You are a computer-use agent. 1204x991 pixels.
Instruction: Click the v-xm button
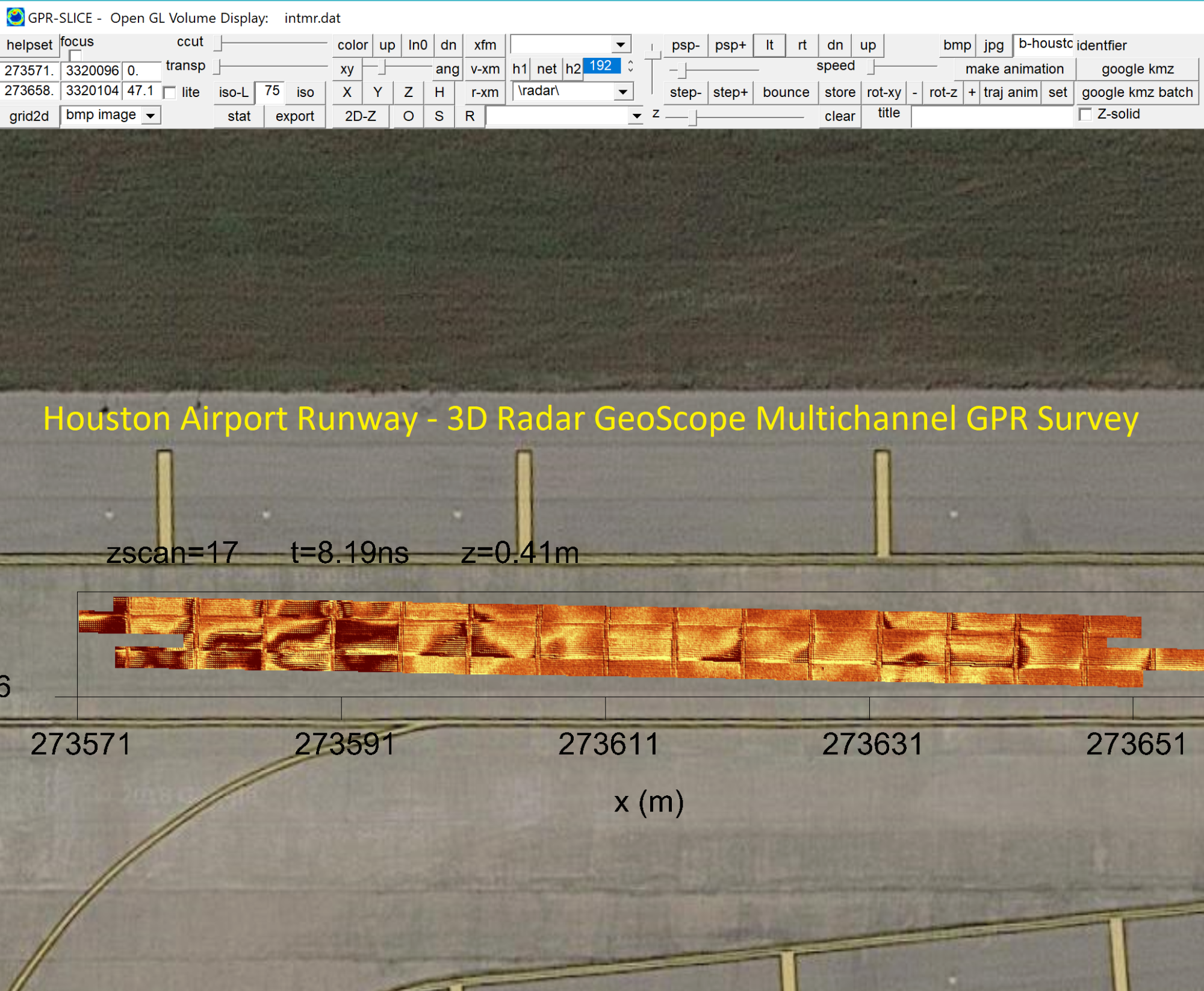[x=485, y=69]
